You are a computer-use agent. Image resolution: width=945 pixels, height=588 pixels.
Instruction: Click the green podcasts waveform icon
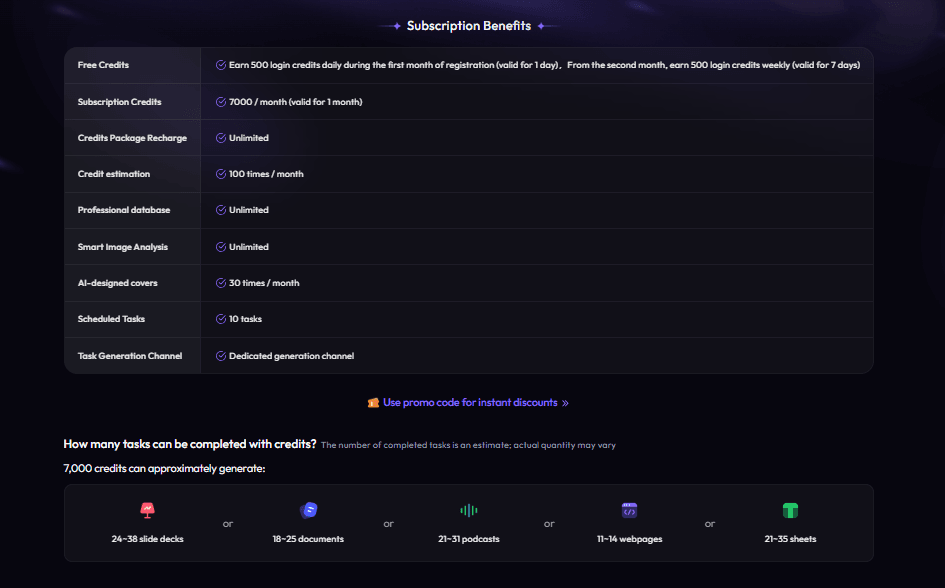468,510
